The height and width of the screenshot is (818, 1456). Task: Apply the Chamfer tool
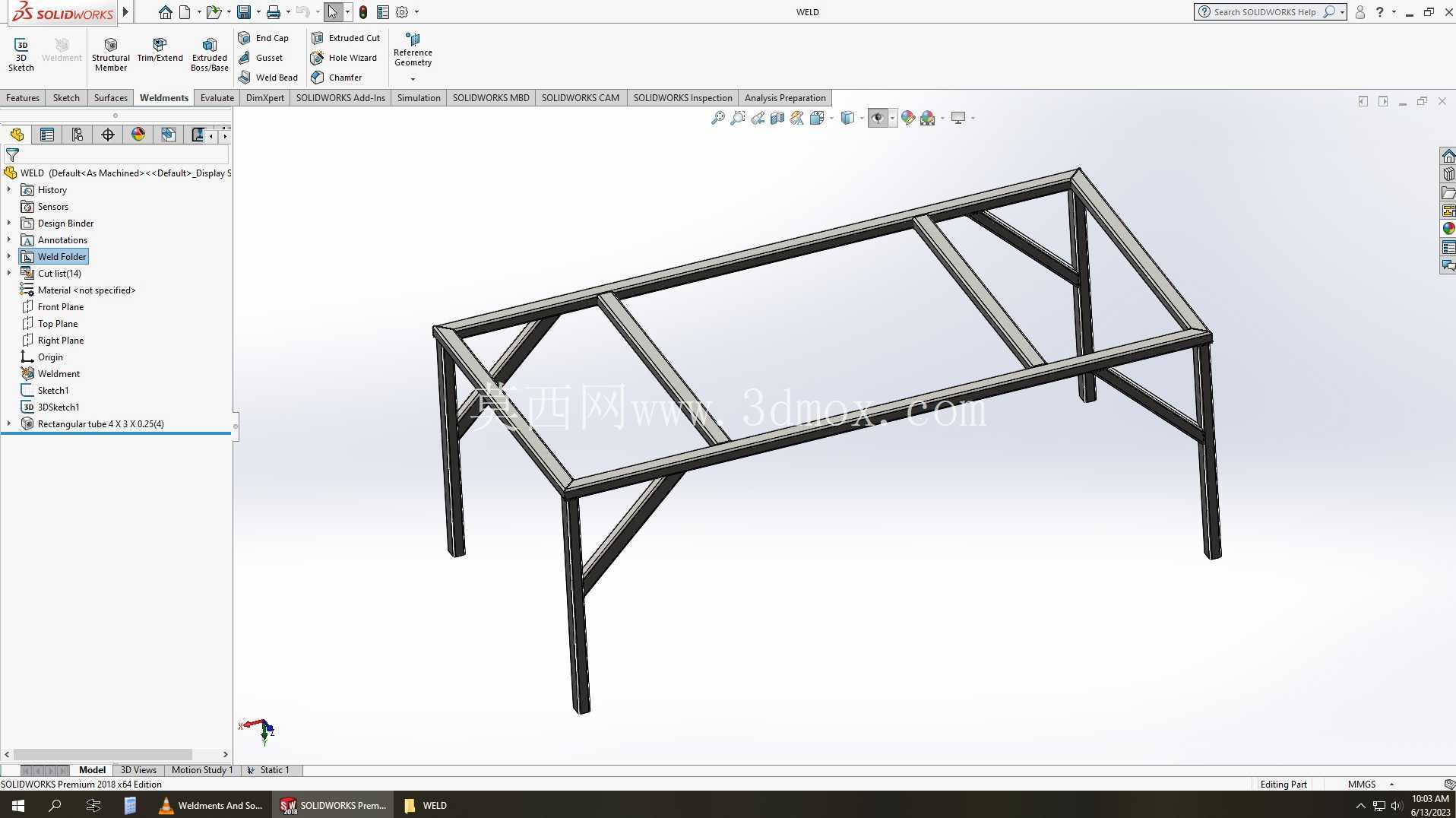pos(337,78)
